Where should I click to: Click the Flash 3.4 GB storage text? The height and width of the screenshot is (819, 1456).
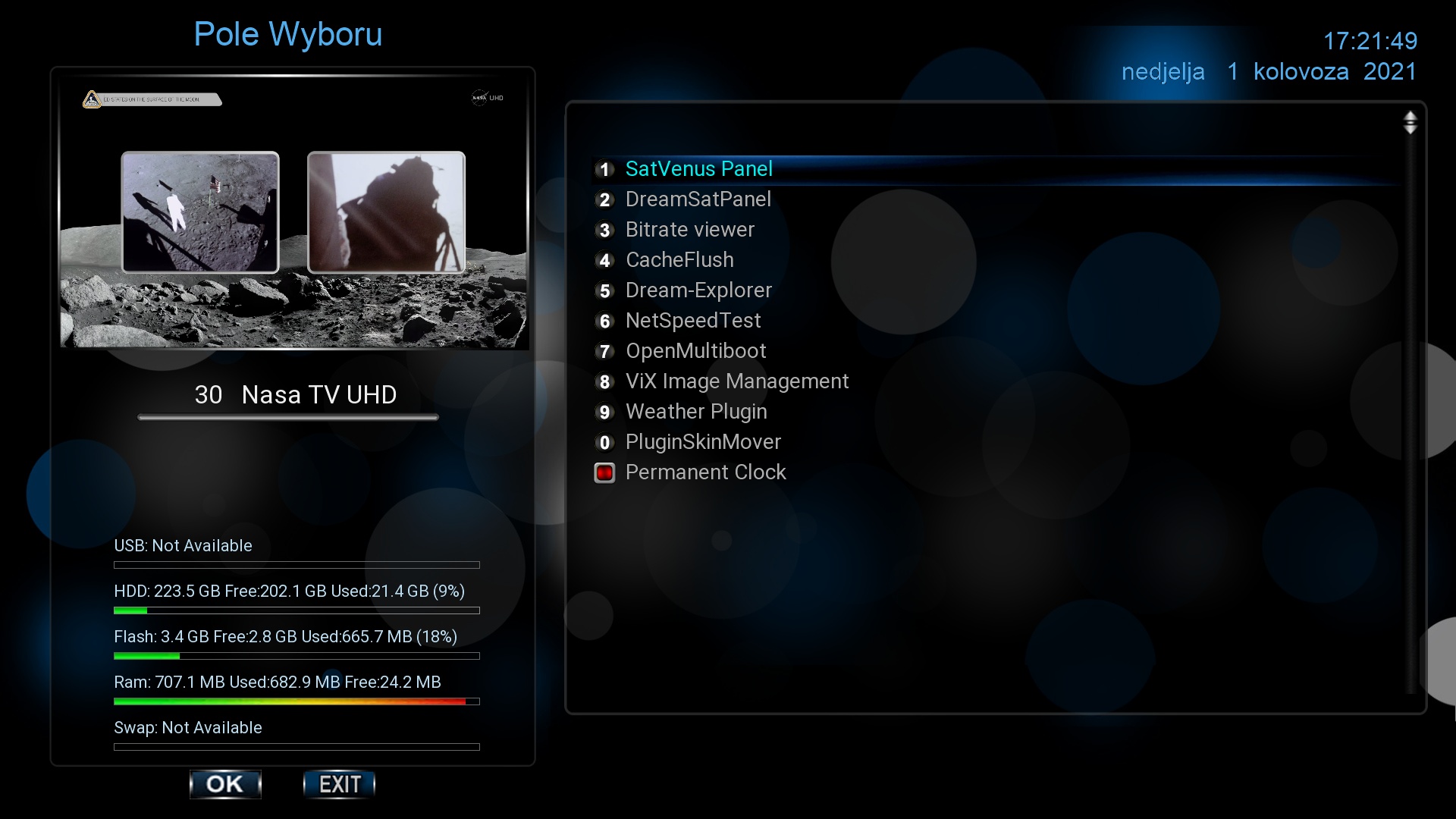click(285, 637)
